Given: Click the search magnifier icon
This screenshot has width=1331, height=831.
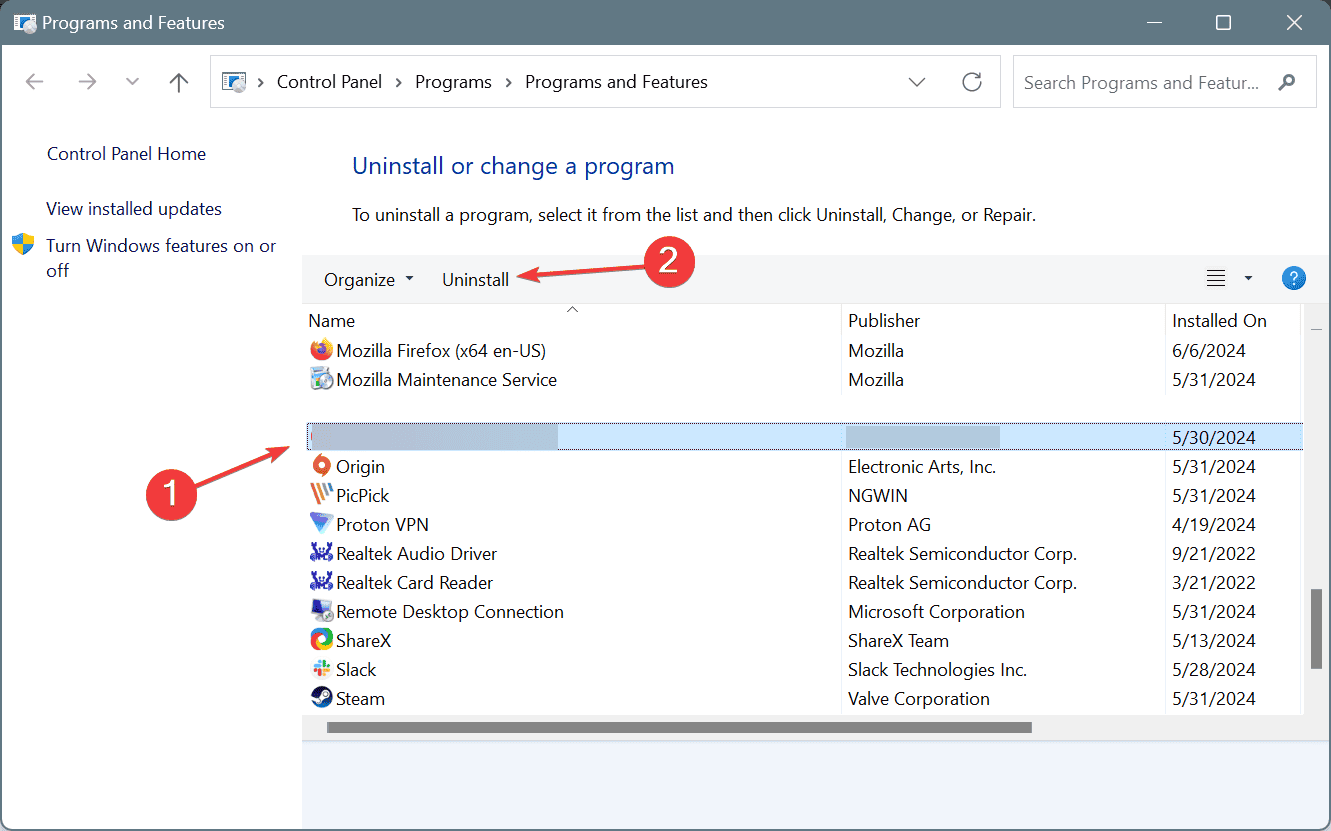Looking at the screenshot, I should point(1287,82).
